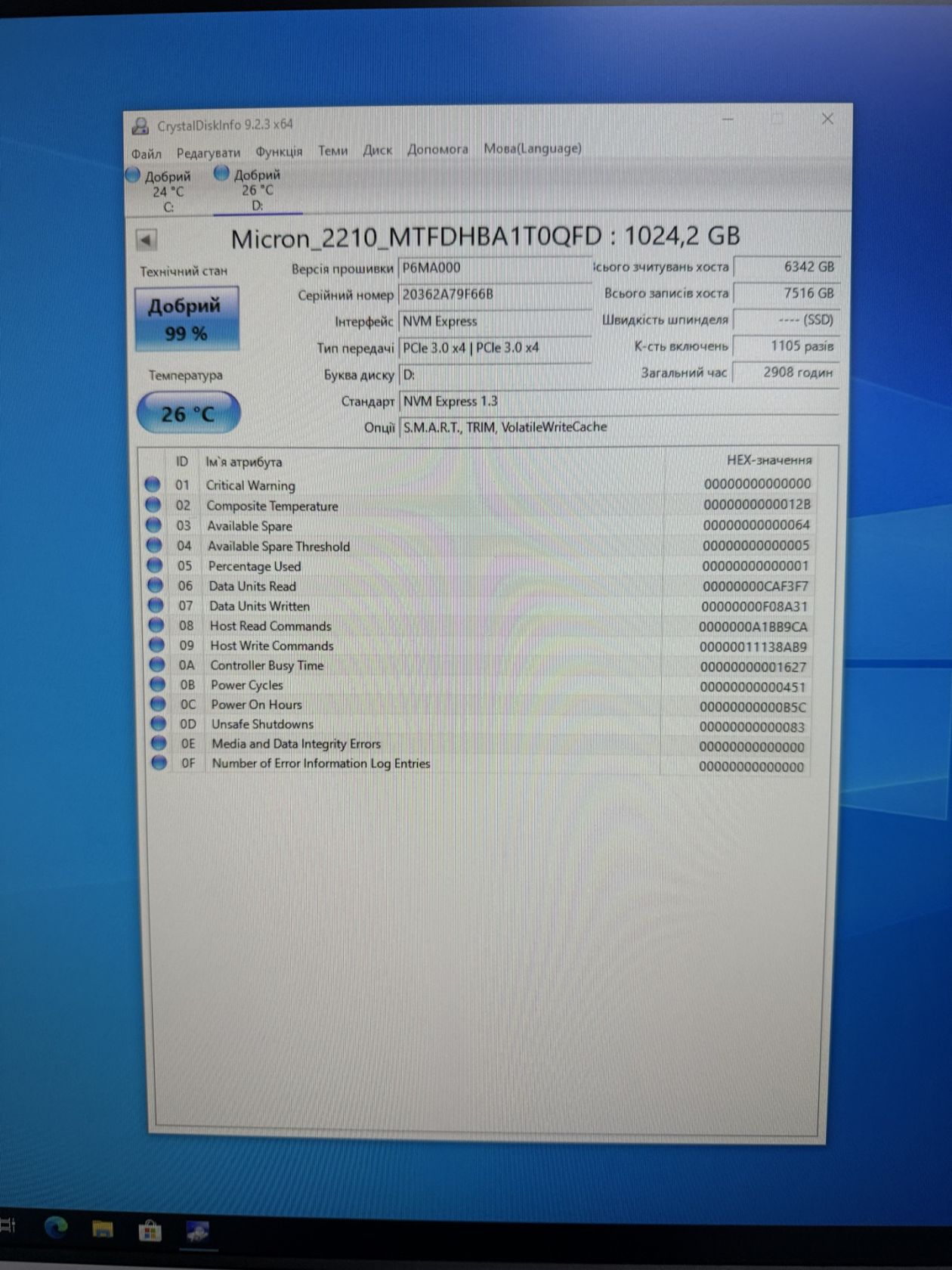Click the Ім'я атрибута column header
952x1270 pixels.
point(244,462)
